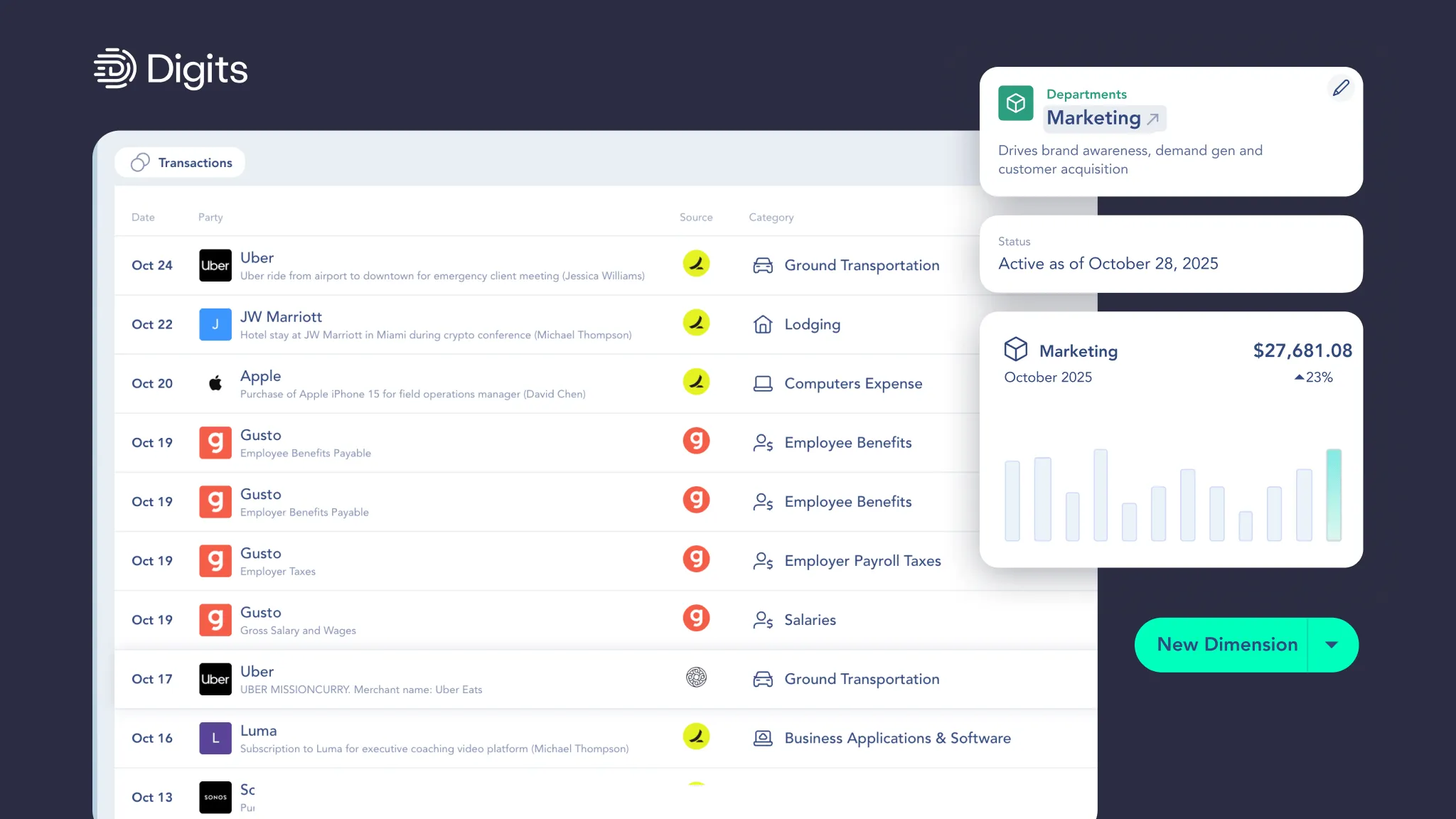1456x819 pixels.
Task: Click Business Applications briefcase icon on Luma row
Action: (x=763, y=738)
